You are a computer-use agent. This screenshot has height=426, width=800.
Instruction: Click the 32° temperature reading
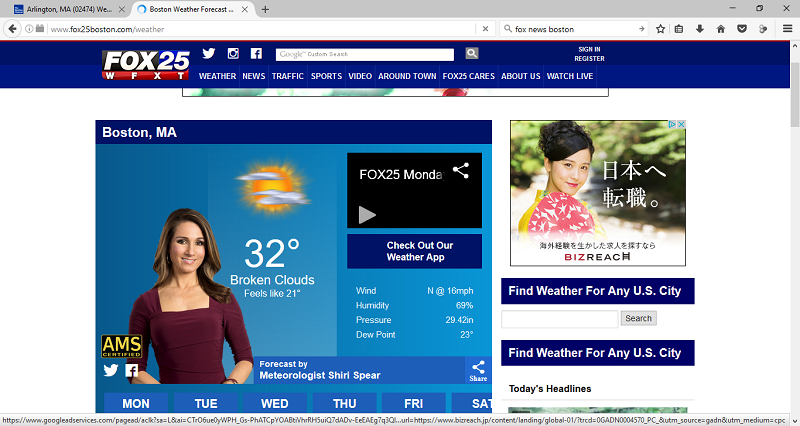(271, 254)
